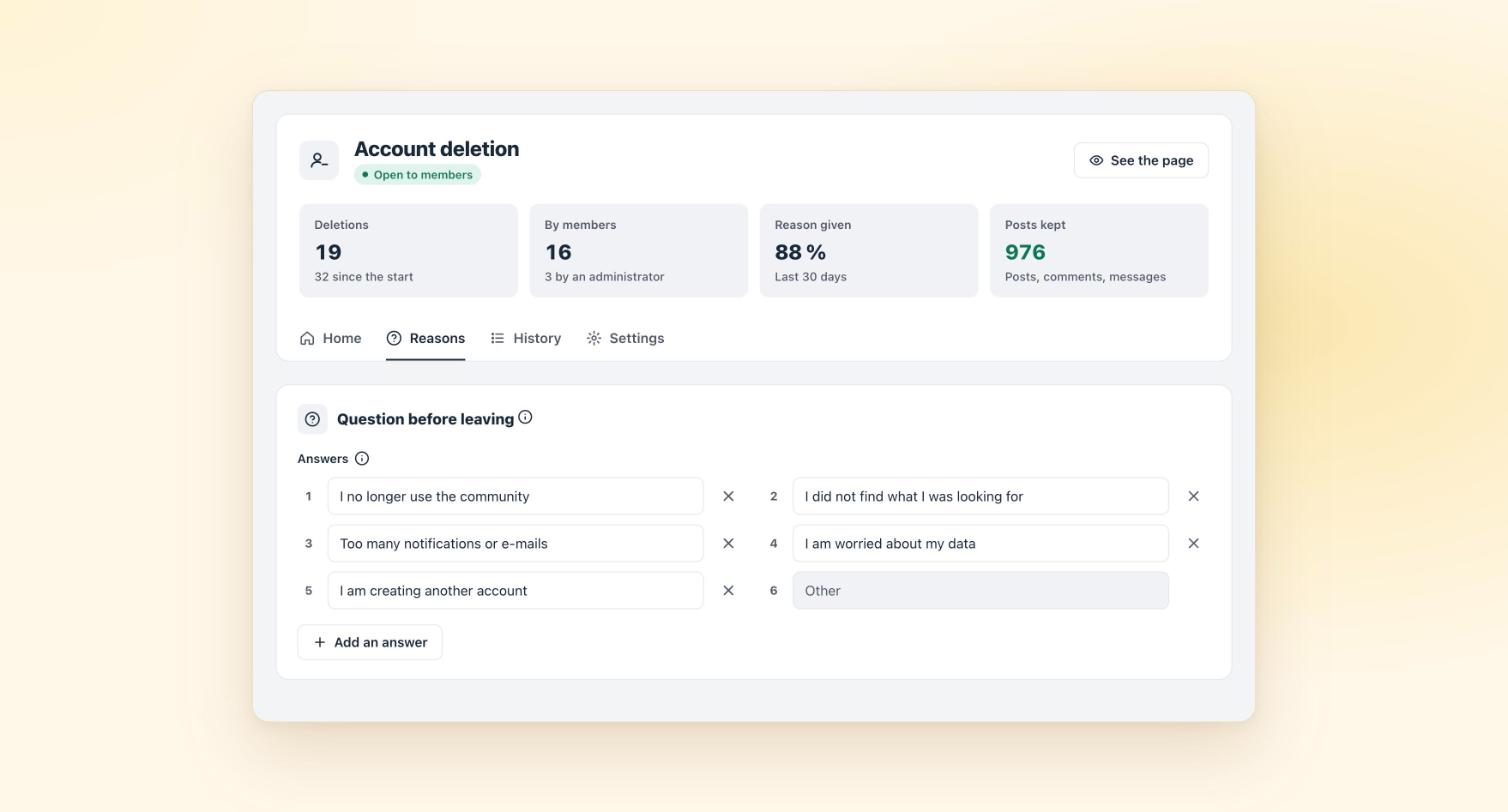Click the Posts kept 976 card
Viewport: 1508px width, 812px height.
pyautogui.click(x=1099, y=250)
